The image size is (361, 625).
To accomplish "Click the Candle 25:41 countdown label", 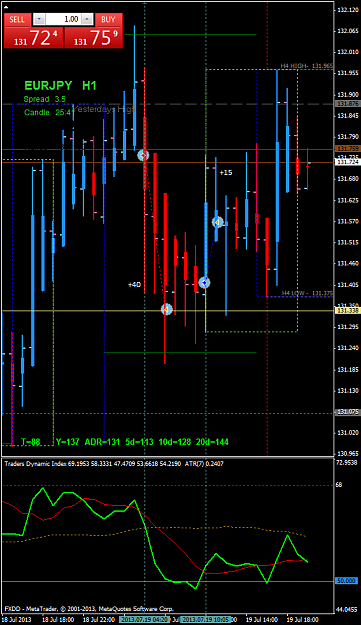I will pos(49,112).
